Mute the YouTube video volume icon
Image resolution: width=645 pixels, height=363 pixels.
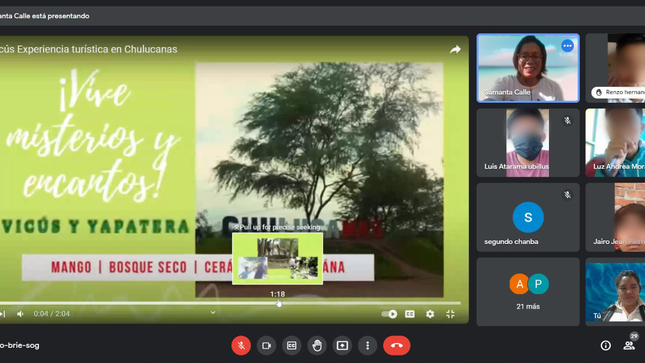(20, 314)
